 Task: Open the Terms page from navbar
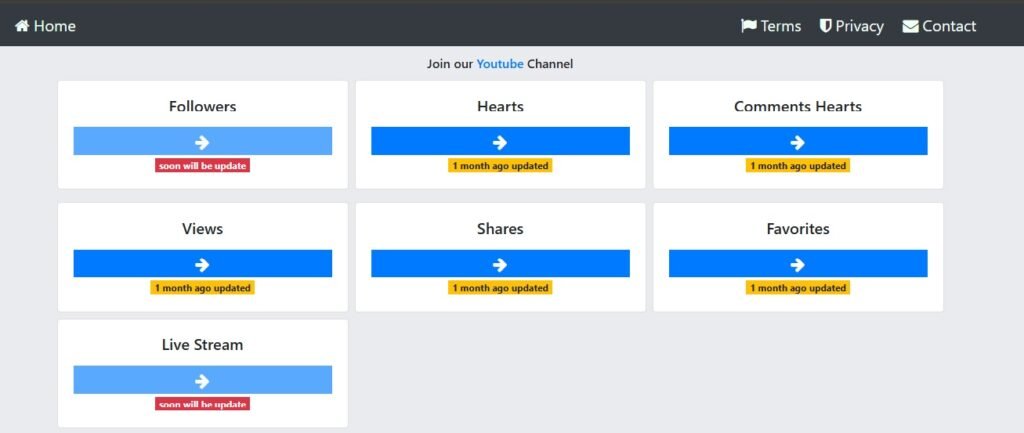pos(780,26)
